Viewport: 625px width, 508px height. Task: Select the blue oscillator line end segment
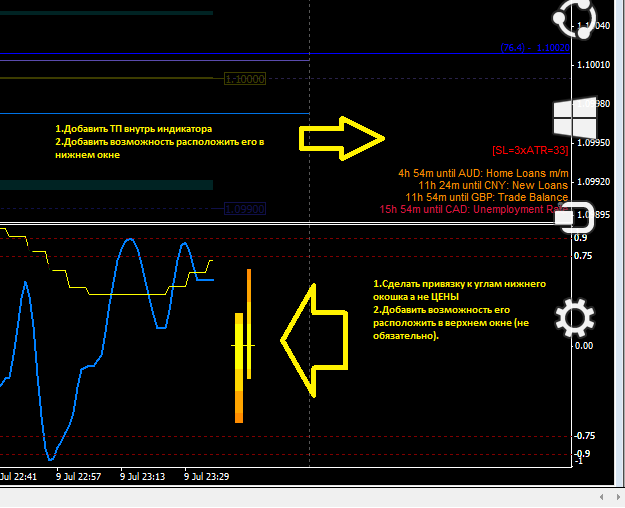pyautogui.click(x=206, y=280)
